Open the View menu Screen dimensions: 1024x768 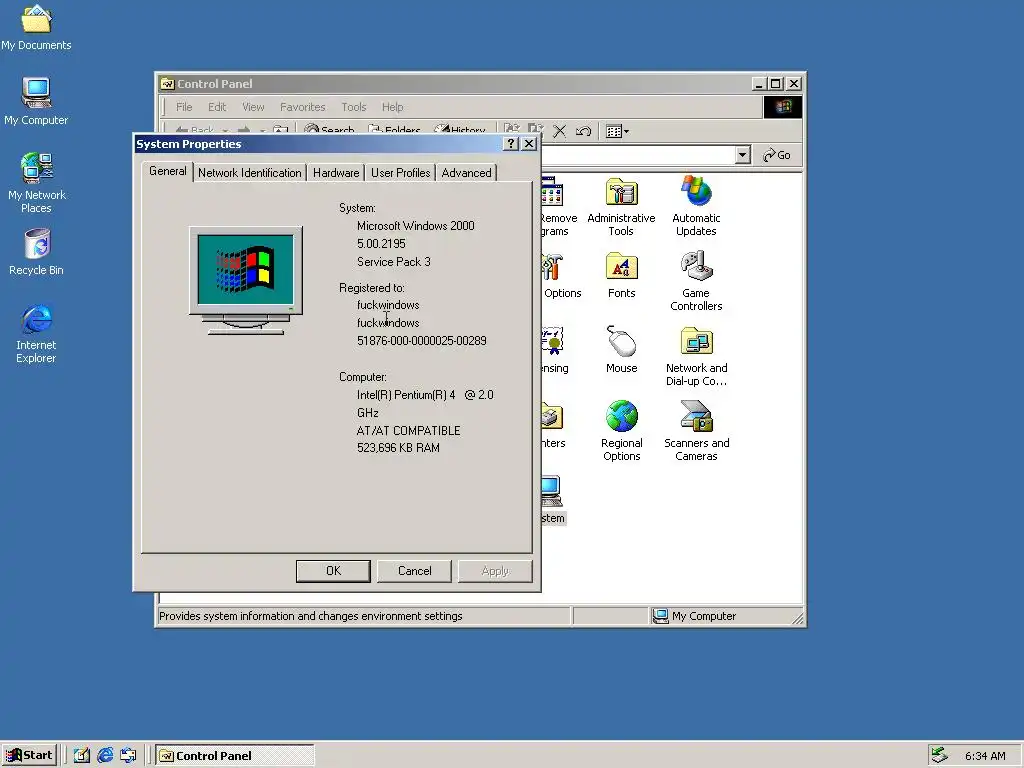(x=253, y=107)
